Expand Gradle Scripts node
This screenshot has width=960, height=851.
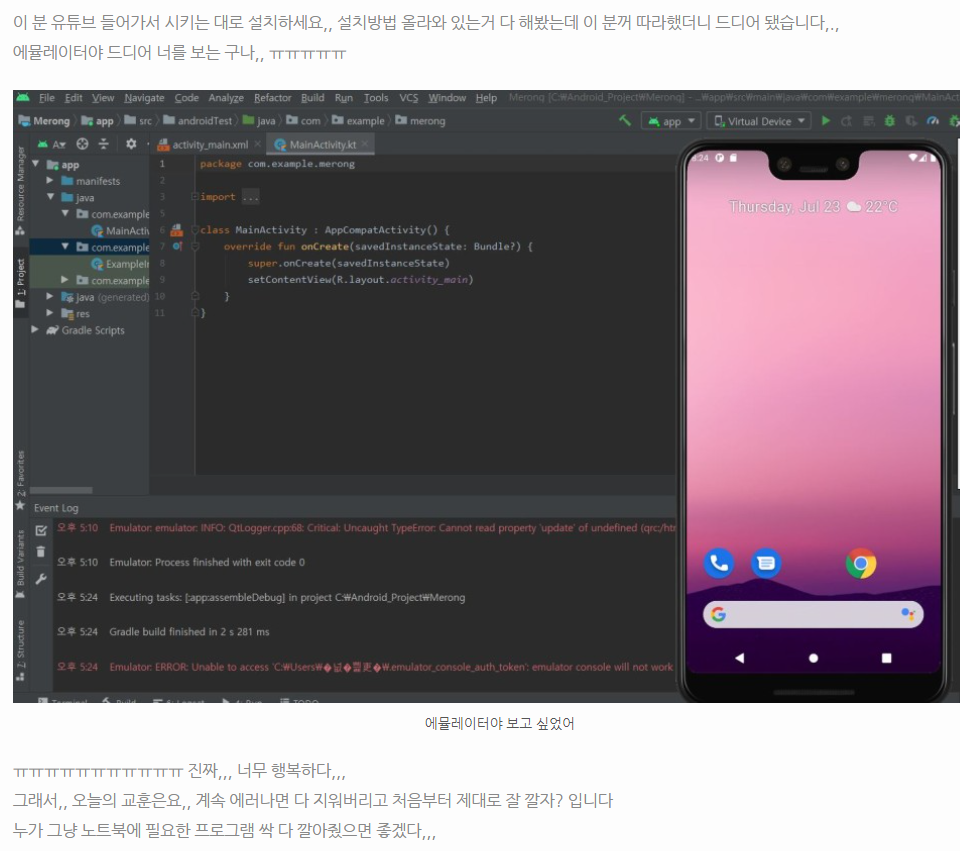pyautogui.click(x=36, y=329)
